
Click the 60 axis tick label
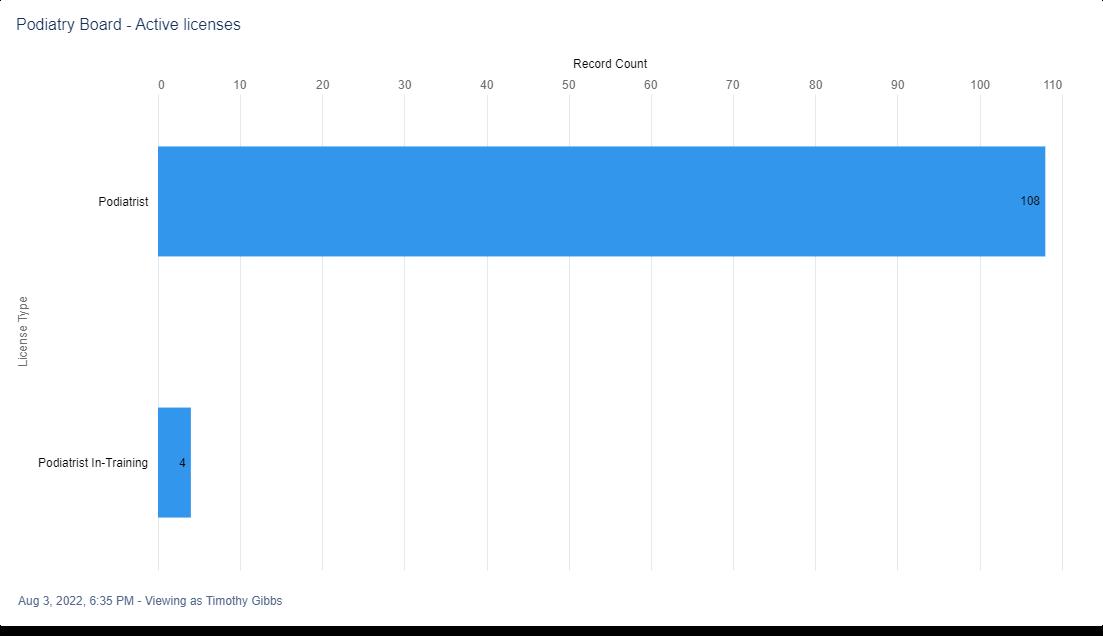click(x=651, y=85)
